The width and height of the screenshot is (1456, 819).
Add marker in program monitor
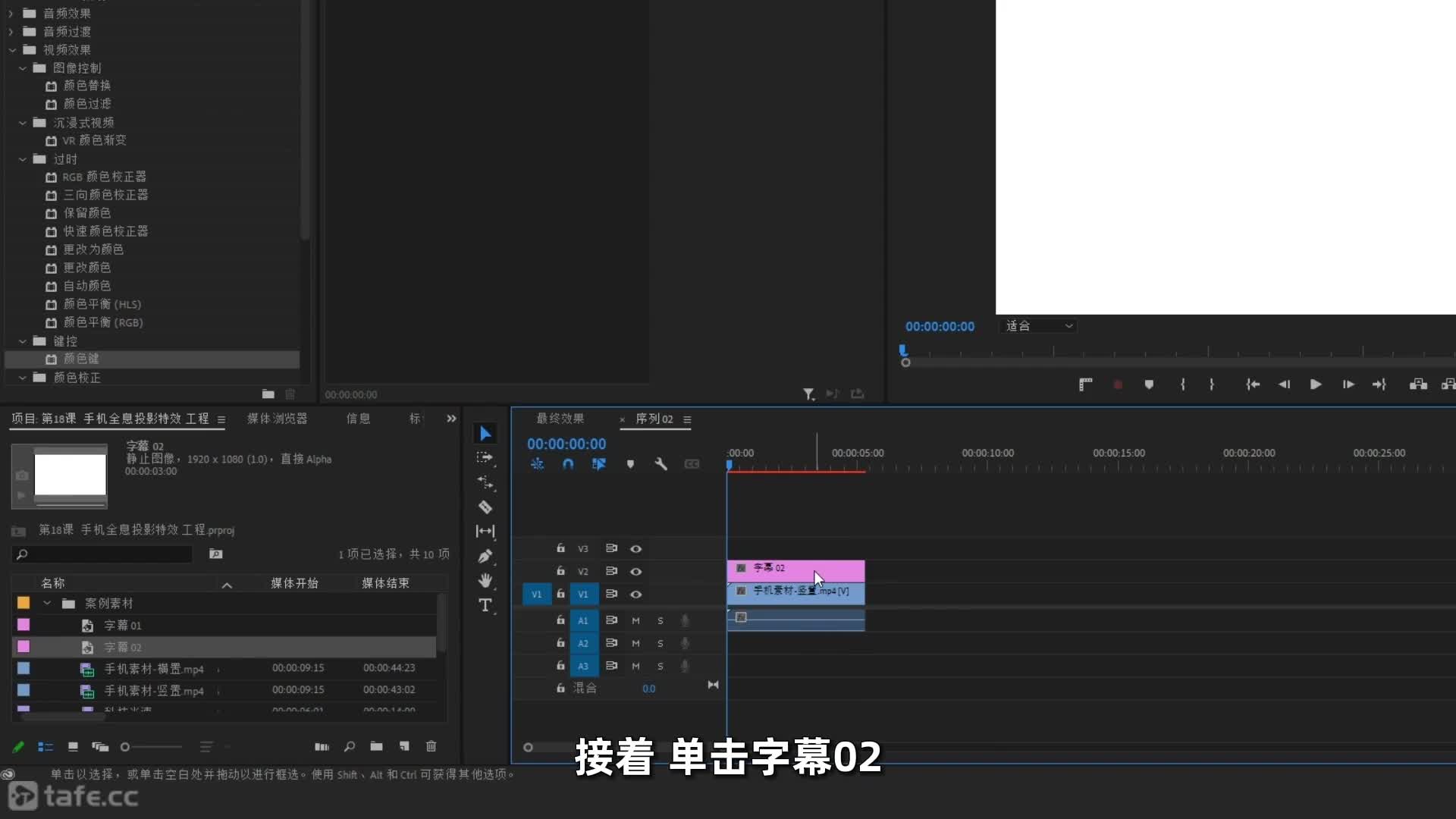[1149, 384]
